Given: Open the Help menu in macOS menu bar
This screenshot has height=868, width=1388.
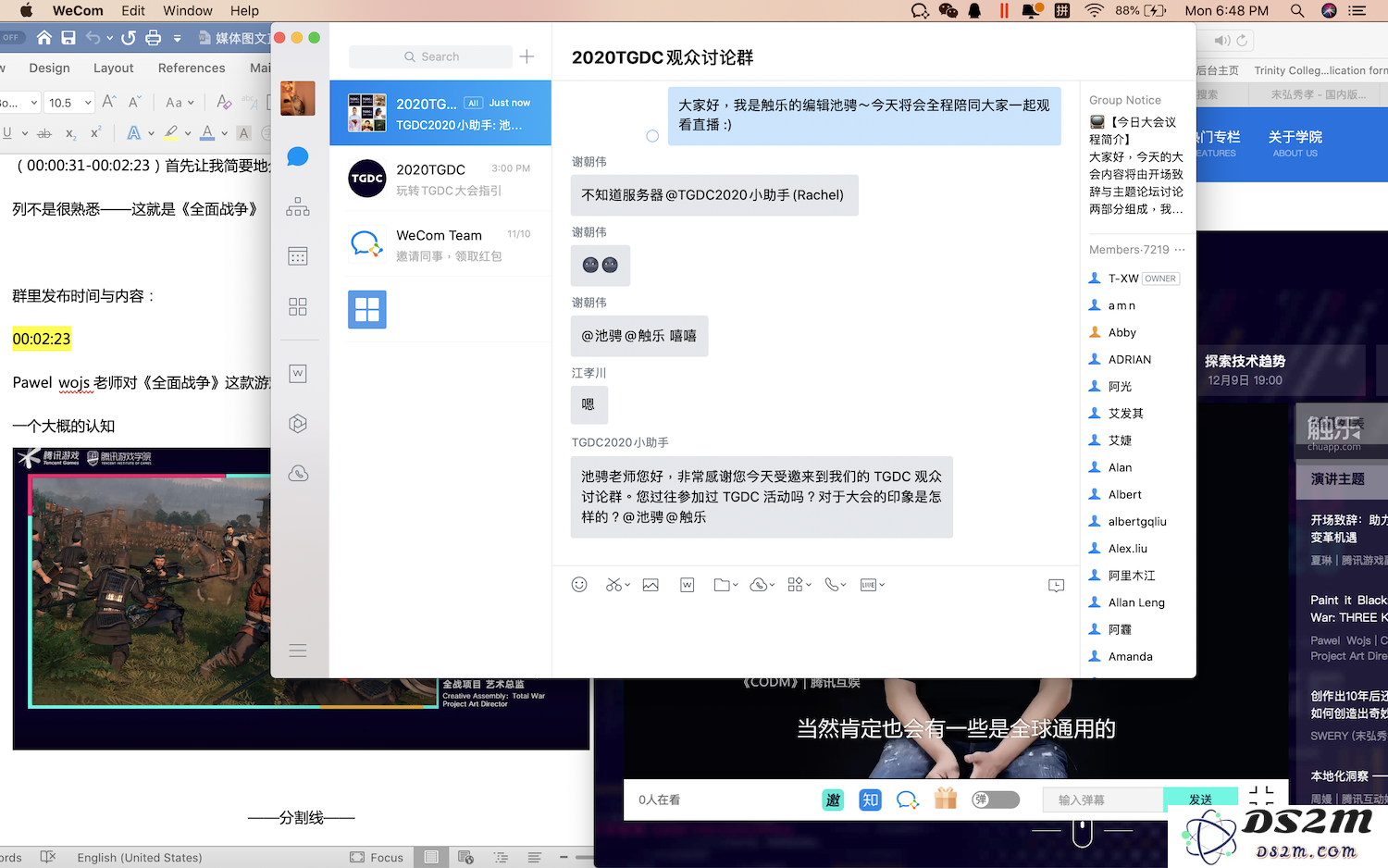Looking at the screenshot, I should click(244, 10).
